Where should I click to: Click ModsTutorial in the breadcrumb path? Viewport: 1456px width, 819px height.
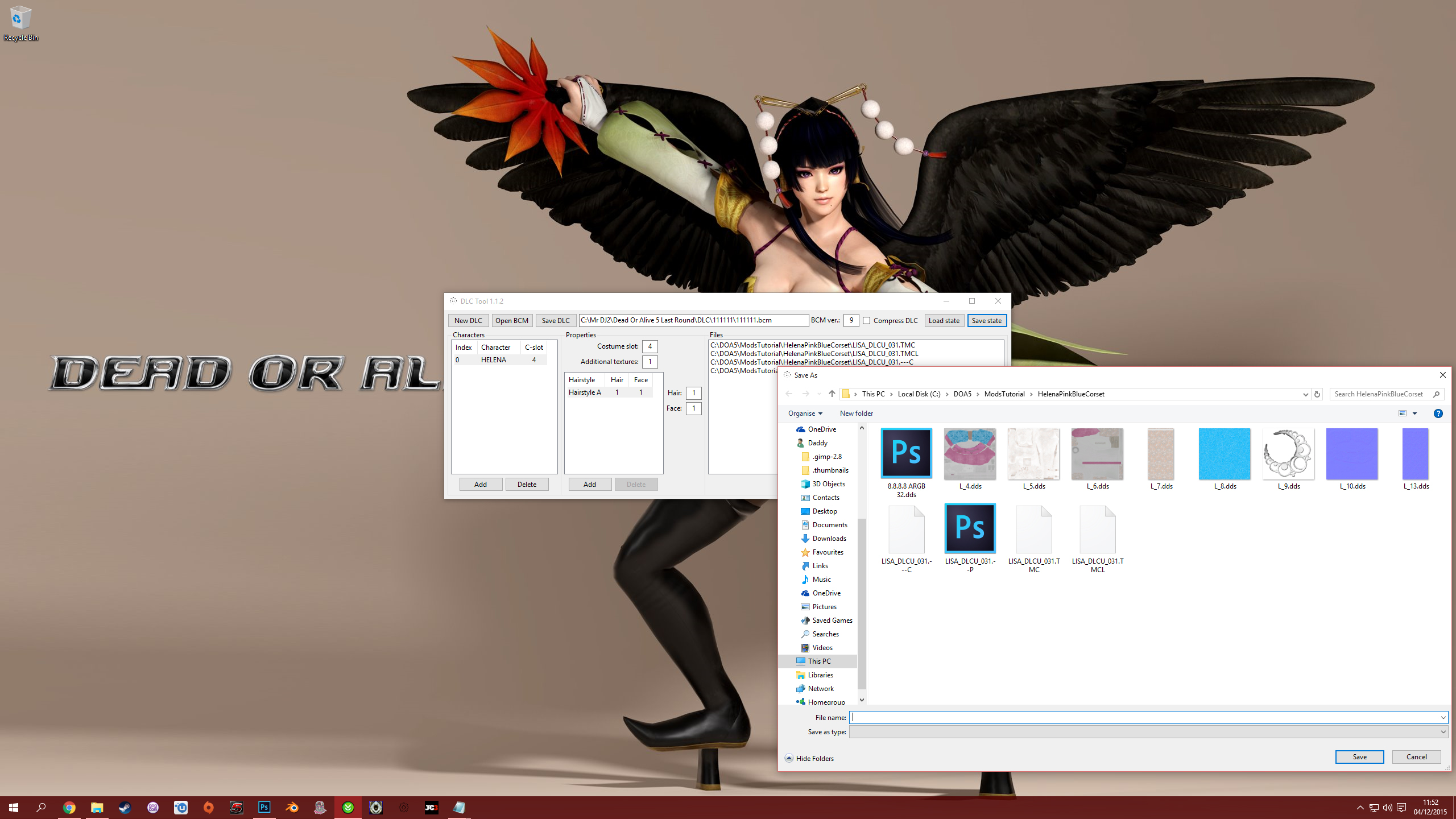coord(1004,394)
